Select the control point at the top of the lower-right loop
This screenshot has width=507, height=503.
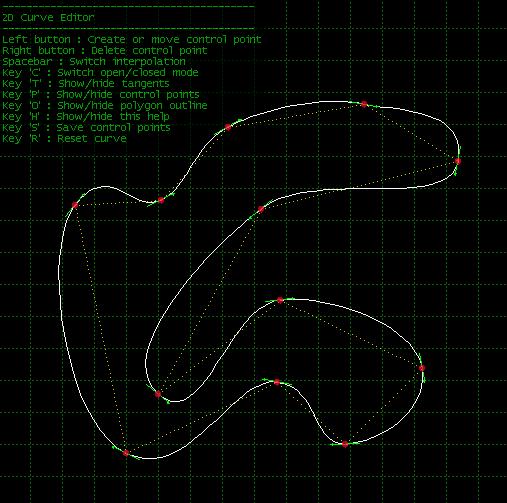click(280, 300)
